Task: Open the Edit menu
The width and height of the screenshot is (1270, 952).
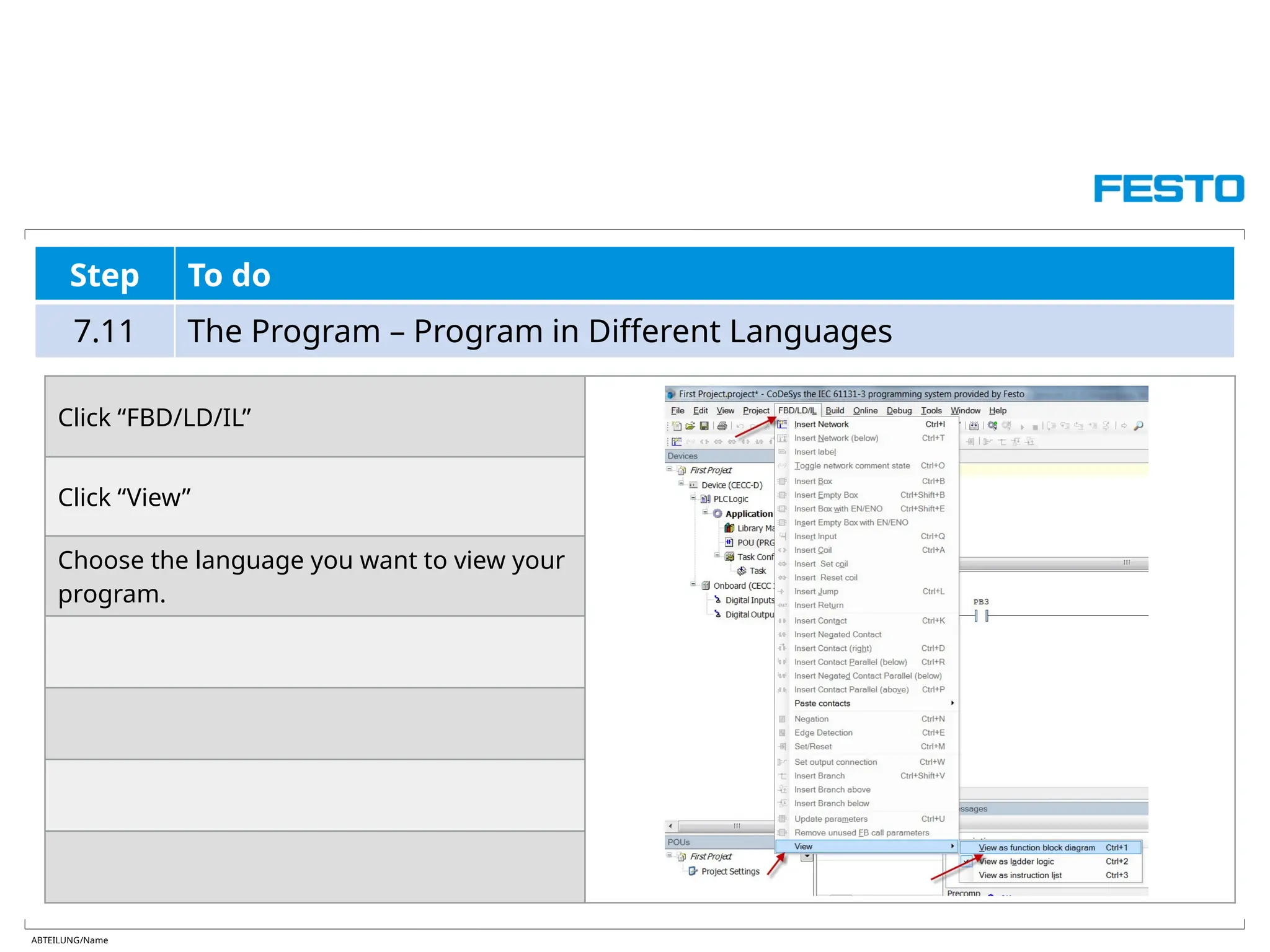Action: point(701,410)
